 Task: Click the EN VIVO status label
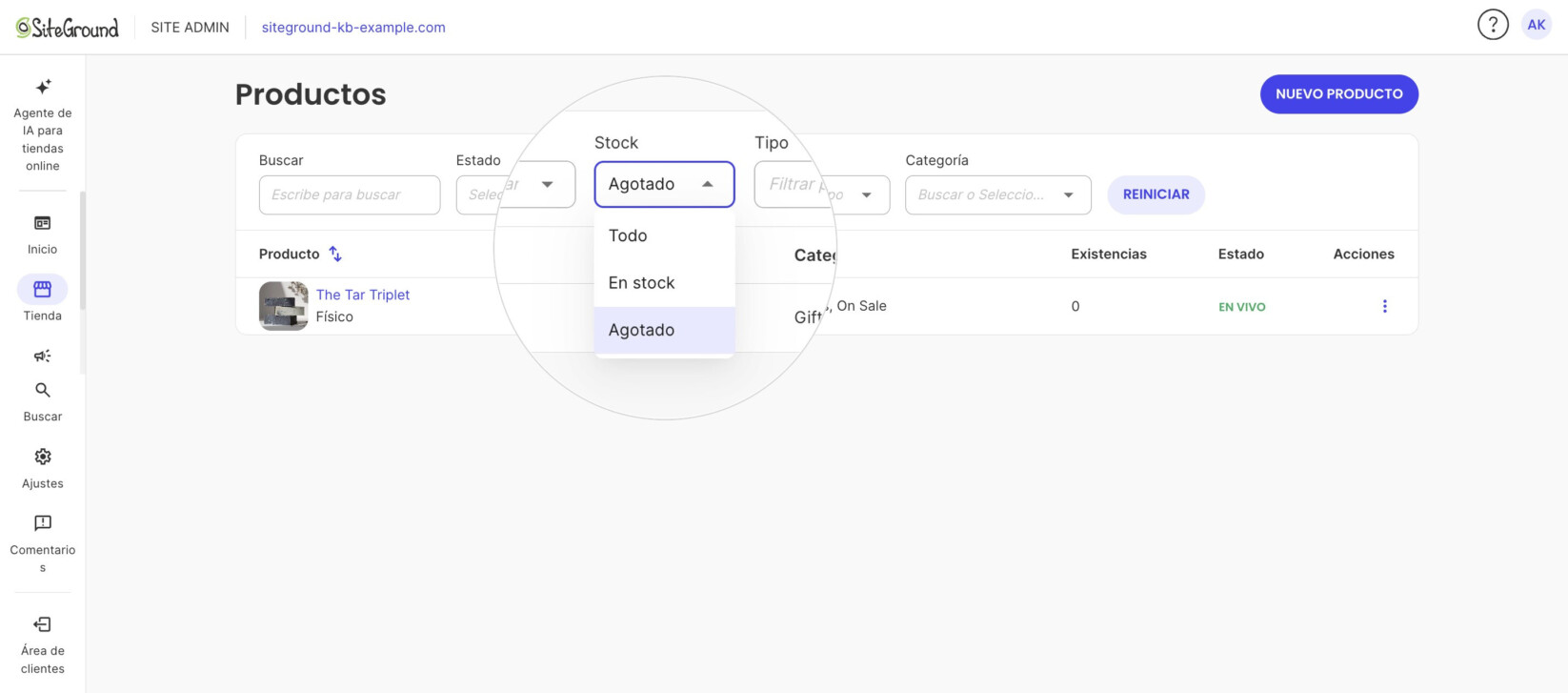click(1242, 307)
